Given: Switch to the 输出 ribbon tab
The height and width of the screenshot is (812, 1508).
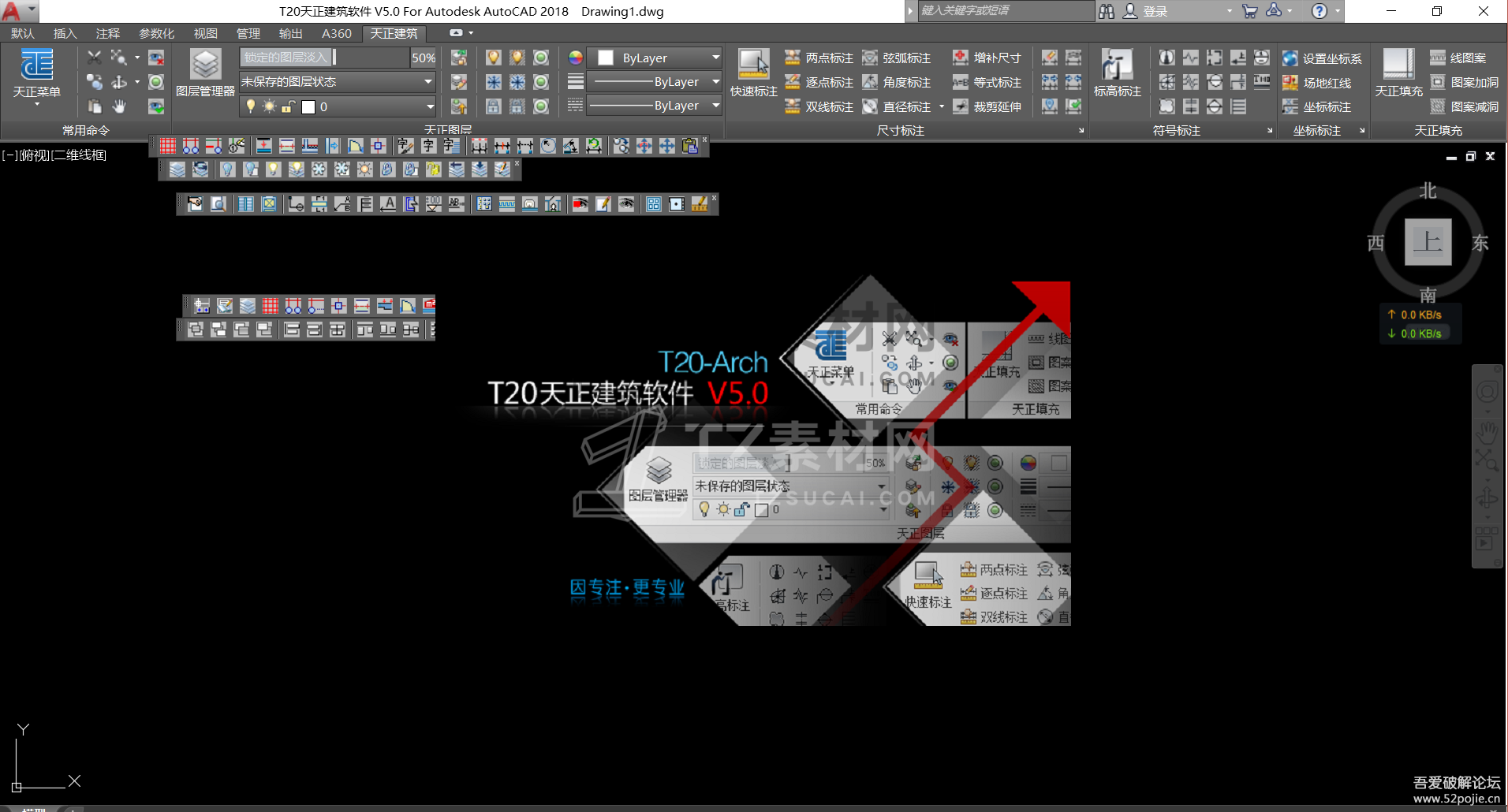Looking at the screenshot, I should click(x=290, y=33).
